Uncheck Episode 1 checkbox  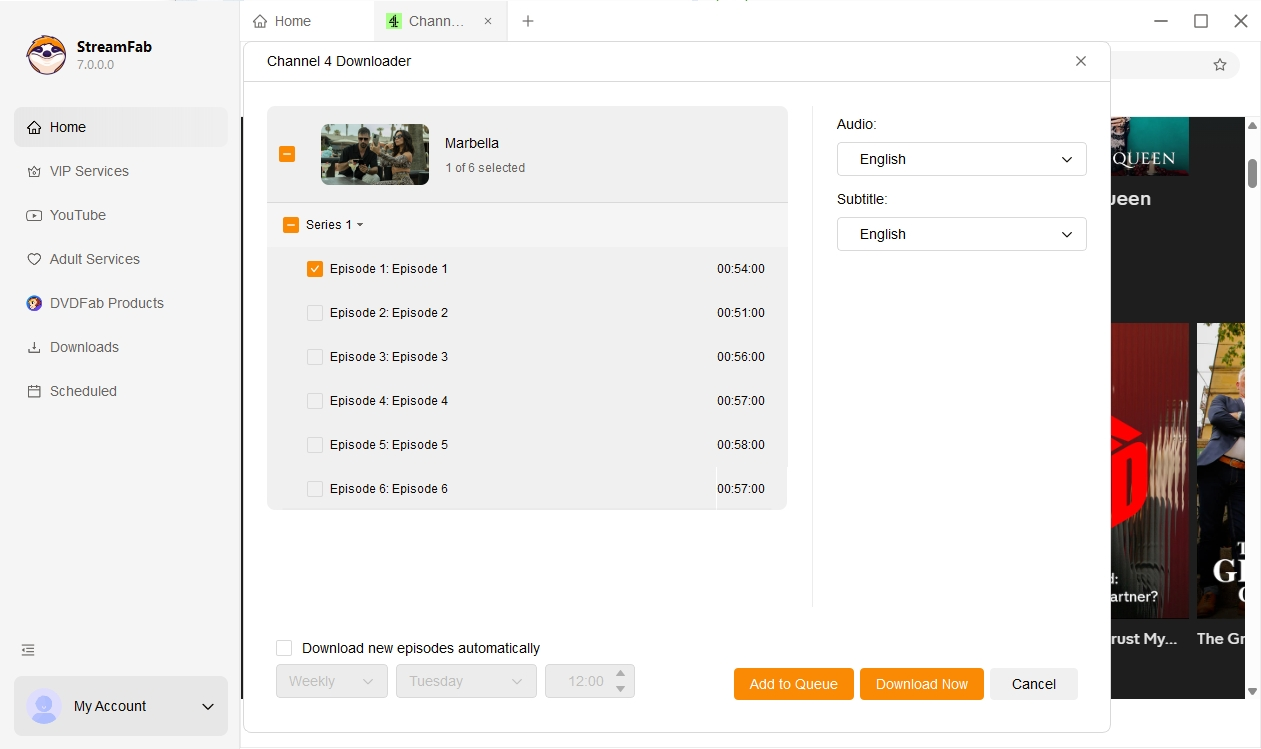315,269
